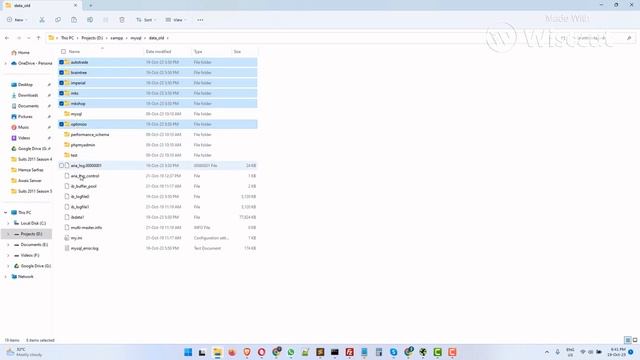640x360 pixels.
Task: Click the Paste clipboard icon in toolbar
Action: pos(74,20)
